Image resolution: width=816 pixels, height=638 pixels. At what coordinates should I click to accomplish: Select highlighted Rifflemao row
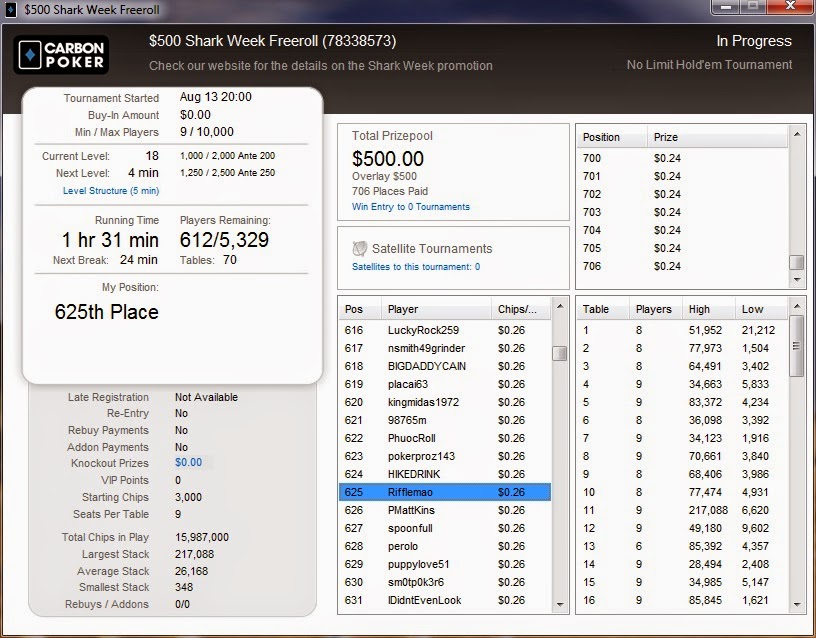(445, 492)
